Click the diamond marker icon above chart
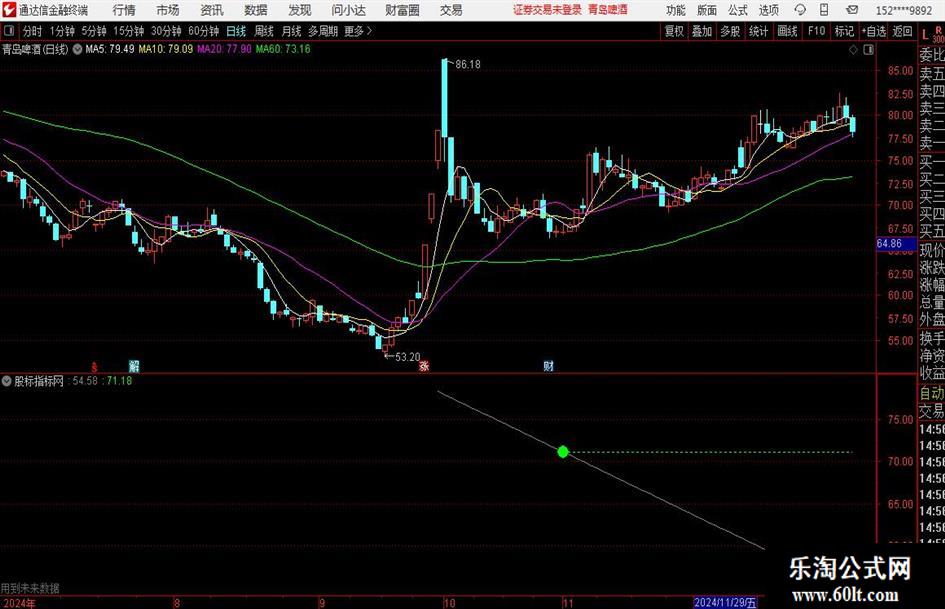This screenshot has width=945, height=609. tap(853, 50)
